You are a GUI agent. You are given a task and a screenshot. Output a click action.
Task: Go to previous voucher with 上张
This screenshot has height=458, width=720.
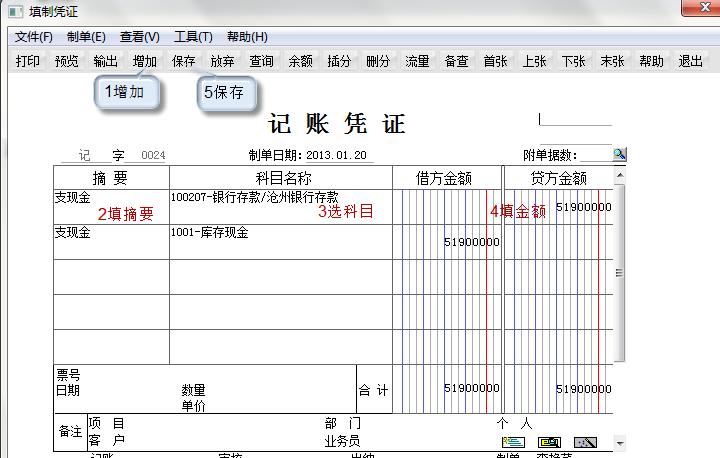(x=534, y=61)
